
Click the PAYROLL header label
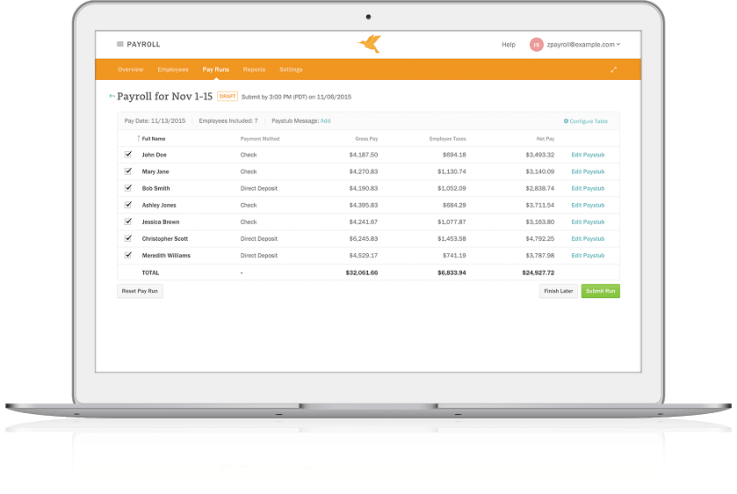[143, 44]
